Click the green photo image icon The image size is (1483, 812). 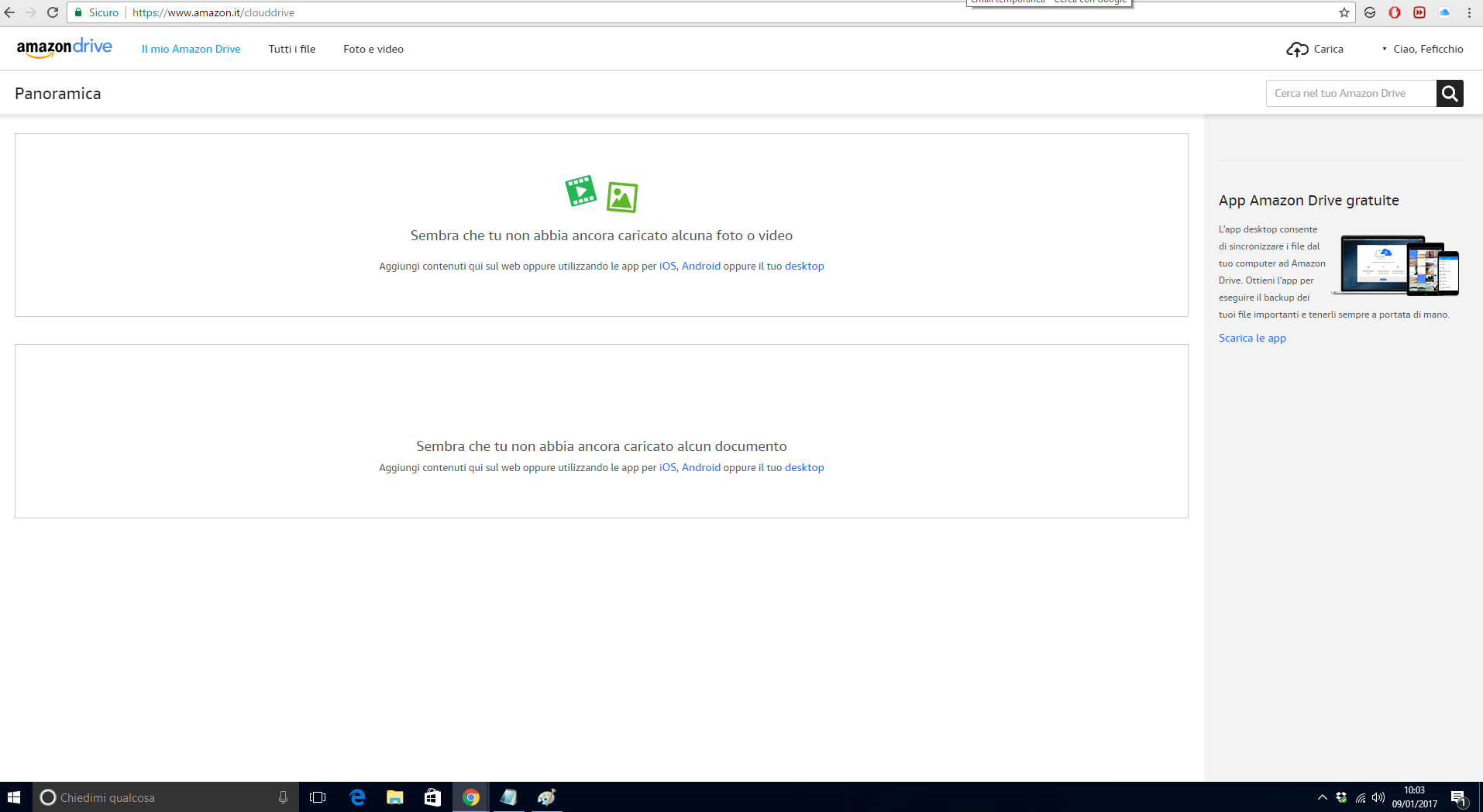tap(622, 197)
